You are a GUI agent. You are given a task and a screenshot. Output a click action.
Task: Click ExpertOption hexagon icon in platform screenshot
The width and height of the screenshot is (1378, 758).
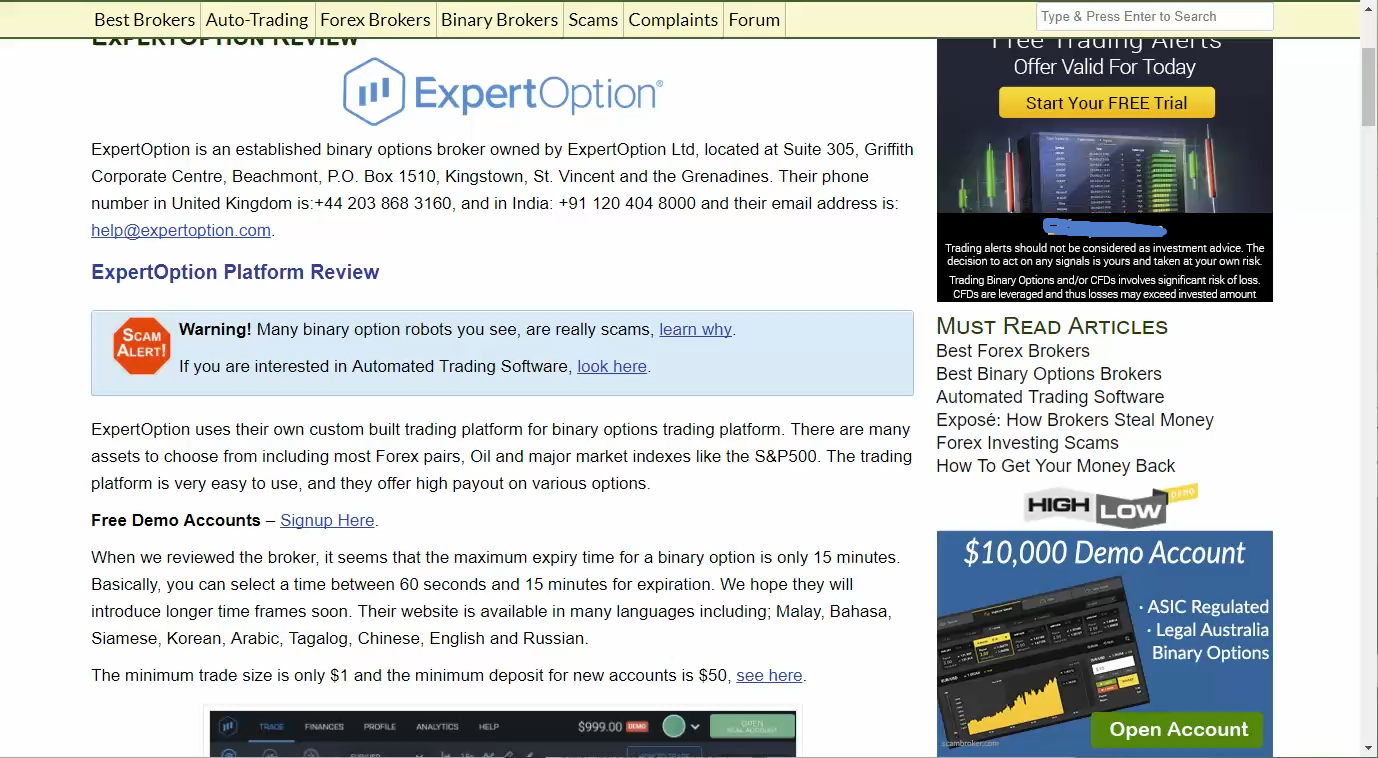click(228, 726)
